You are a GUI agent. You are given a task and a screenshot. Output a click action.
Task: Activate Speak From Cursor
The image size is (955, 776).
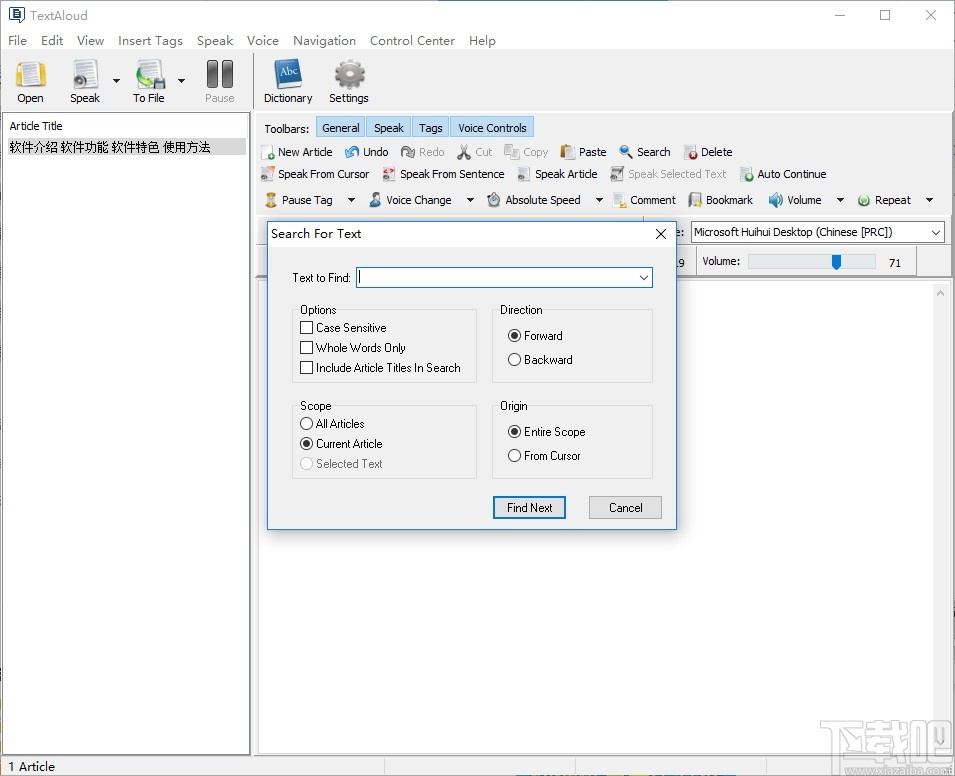315,173
